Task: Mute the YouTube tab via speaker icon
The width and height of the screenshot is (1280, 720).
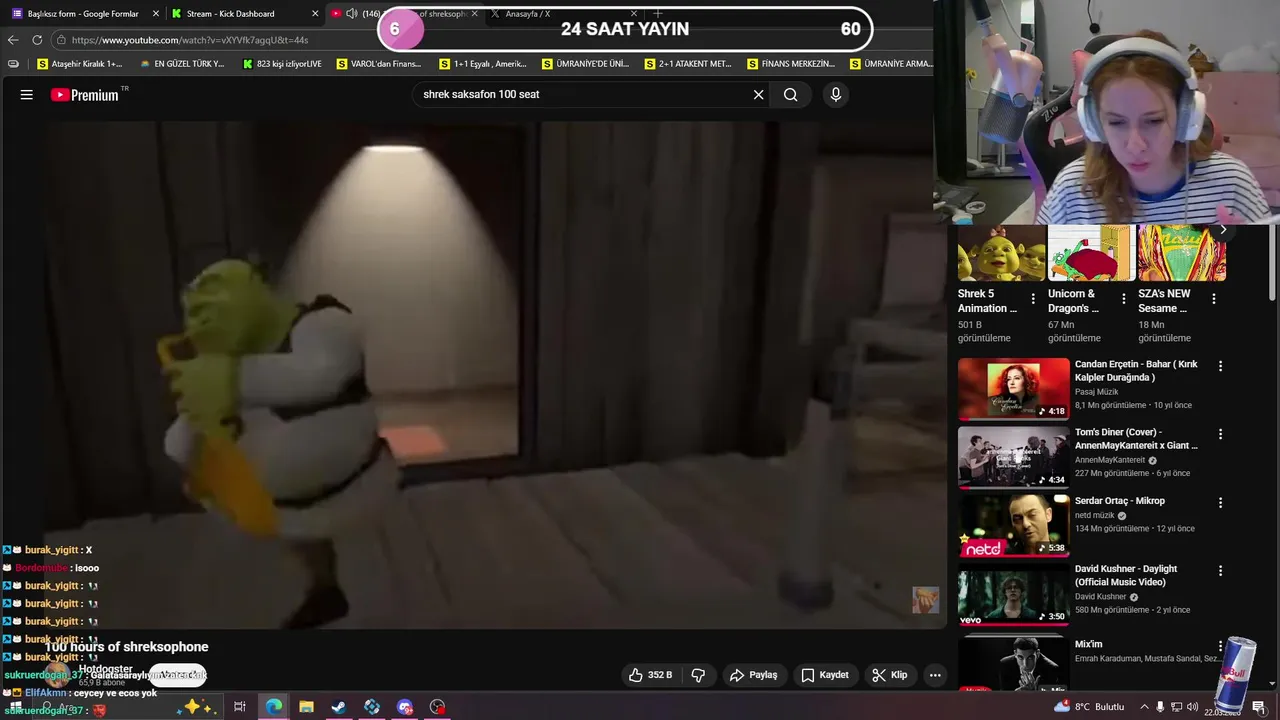Action: [x=351, y=14]
